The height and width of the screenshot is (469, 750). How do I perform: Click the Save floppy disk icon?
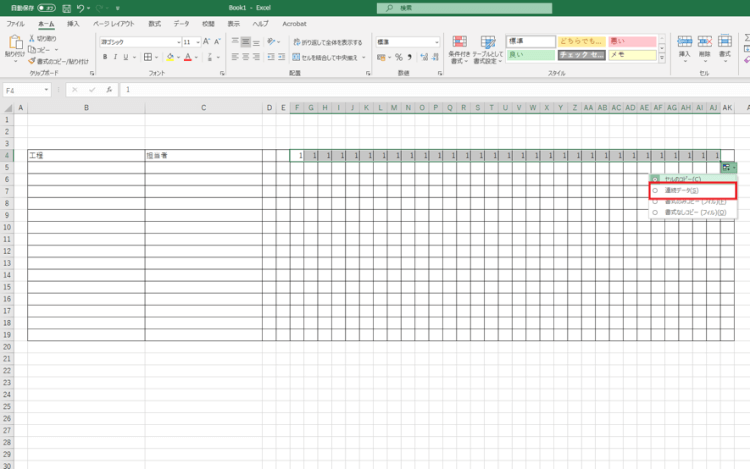coord(65,7)
